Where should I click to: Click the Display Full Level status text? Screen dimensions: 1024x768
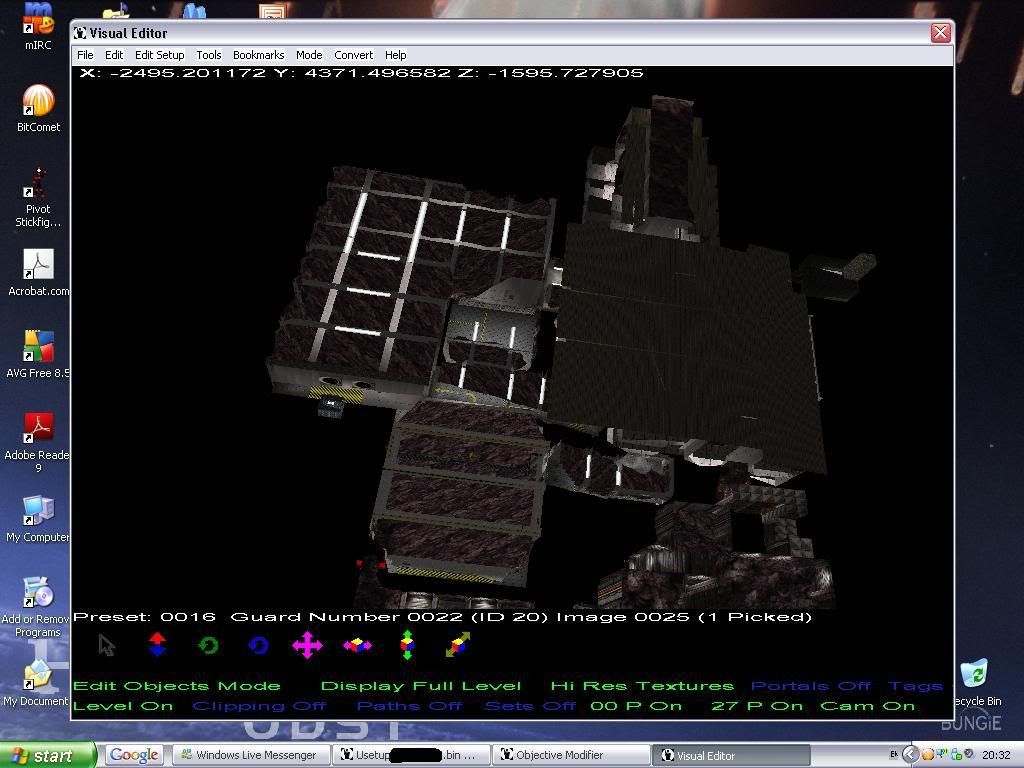click(421, 686)
